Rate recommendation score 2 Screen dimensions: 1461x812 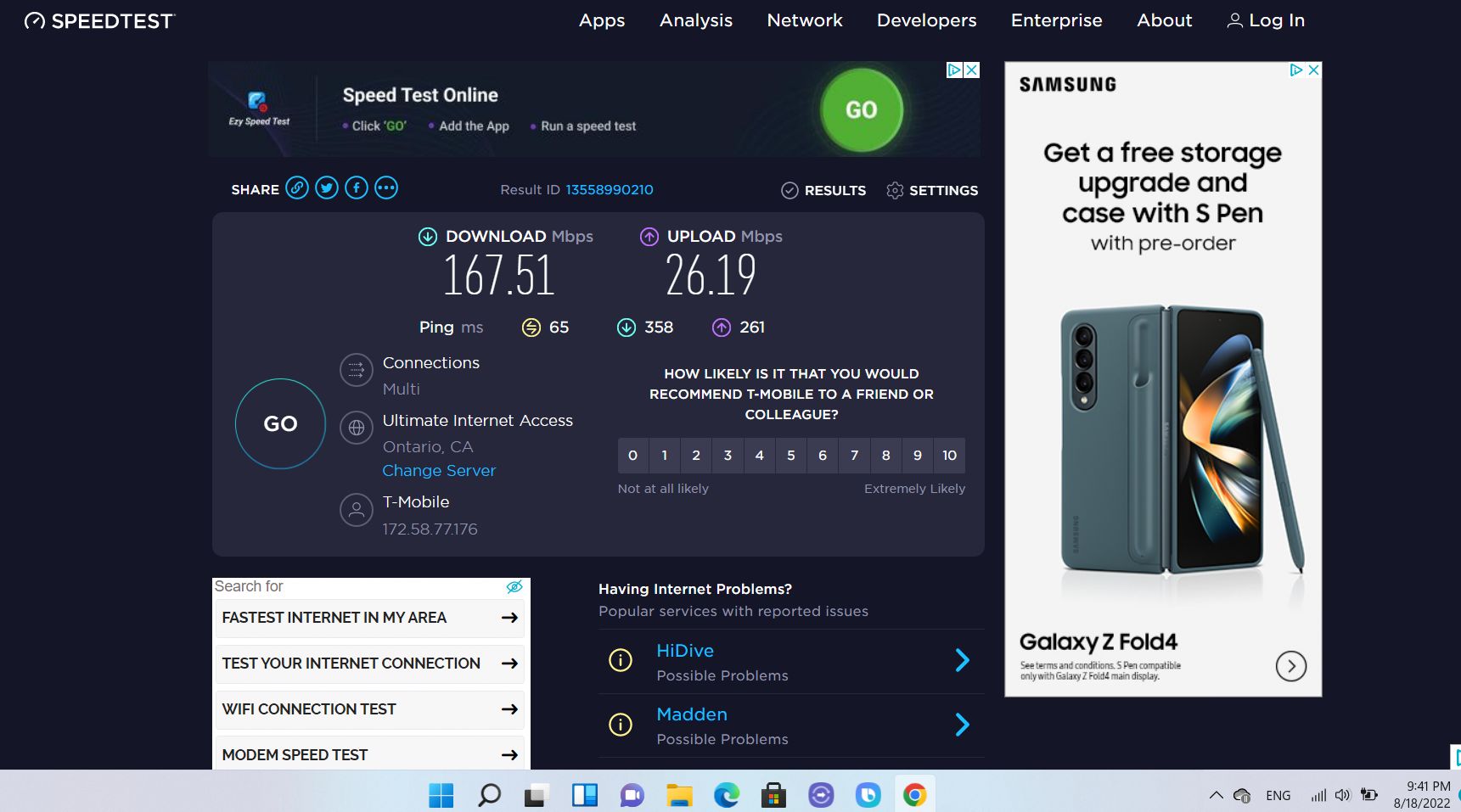[x=696, y=456]
